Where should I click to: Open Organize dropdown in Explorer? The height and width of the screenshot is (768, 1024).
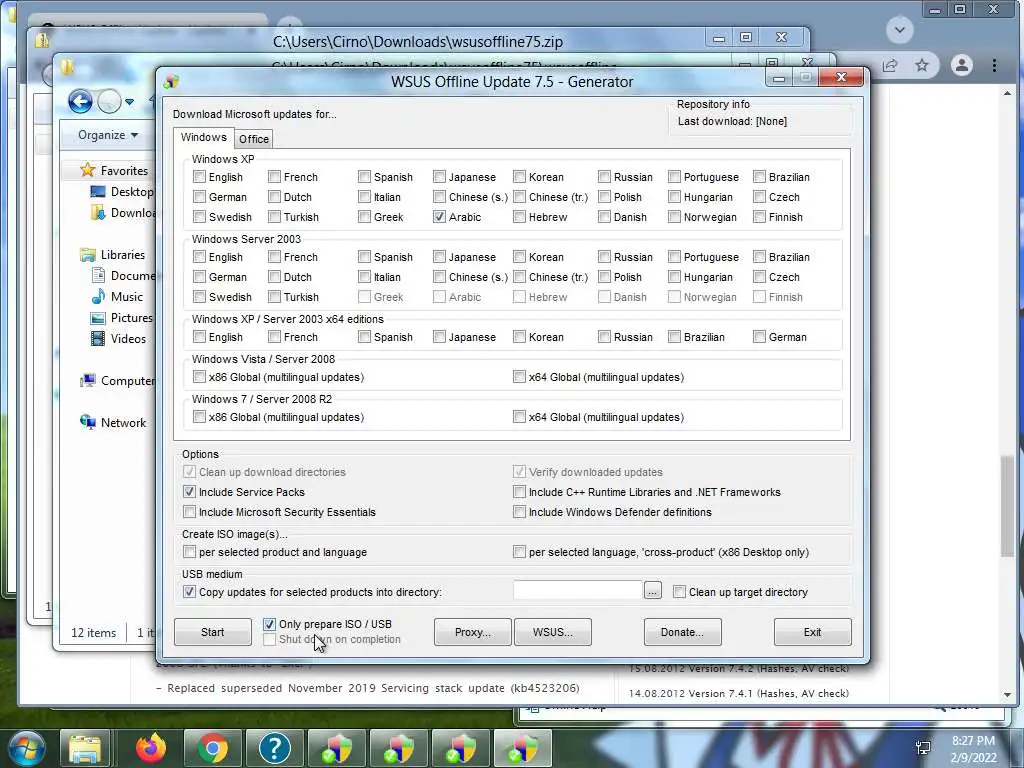pyautogui.click(x=108, y=135)
